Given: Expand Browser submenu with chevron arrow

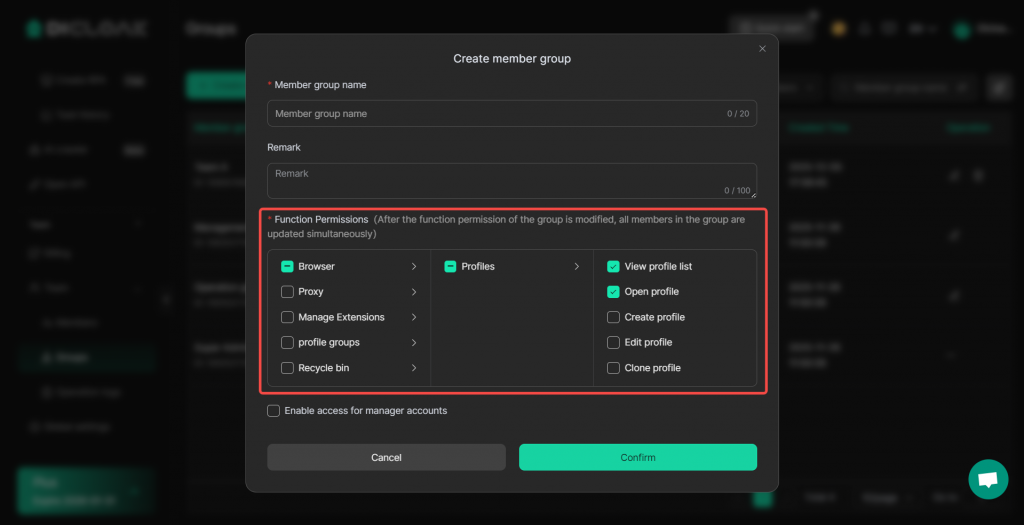Looking at the screenshot, I should click(x=414, y=267).
